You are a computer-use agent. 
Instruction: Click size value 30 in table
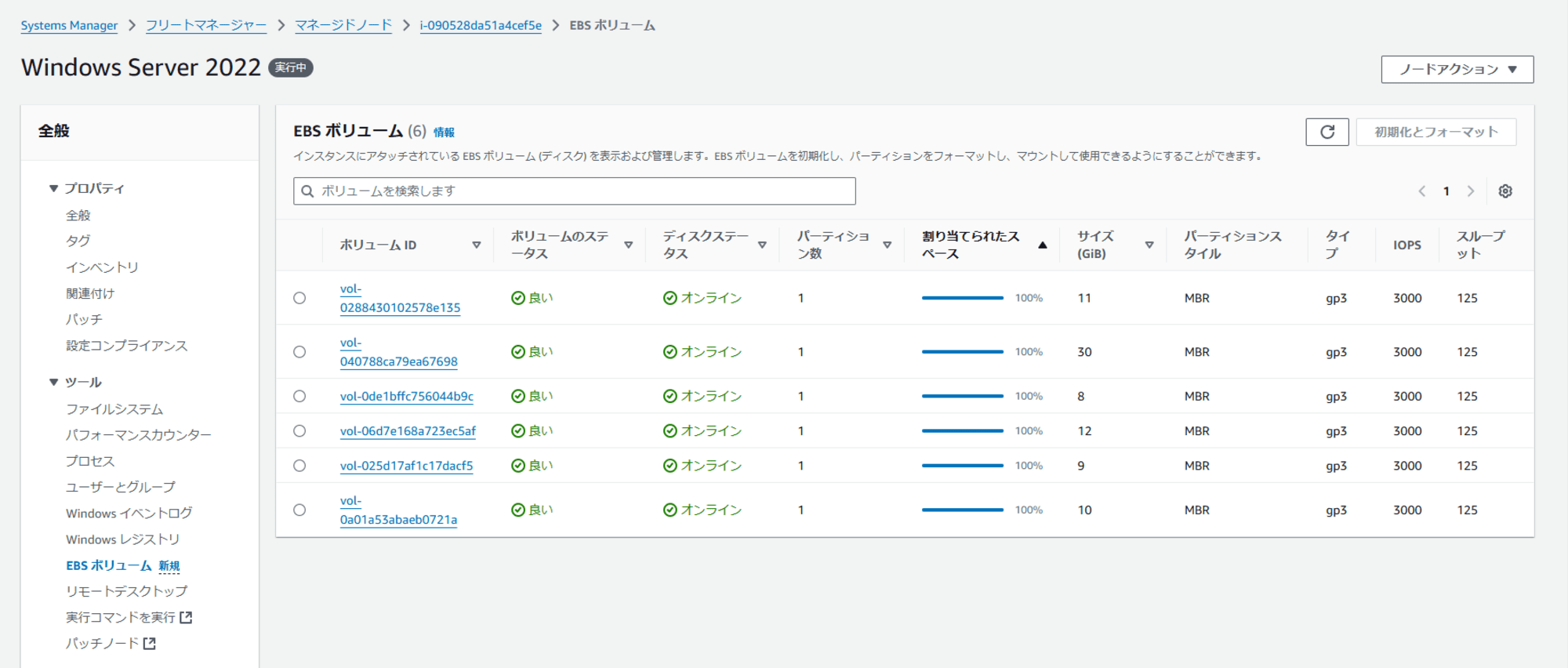(x=1084, y=352)
